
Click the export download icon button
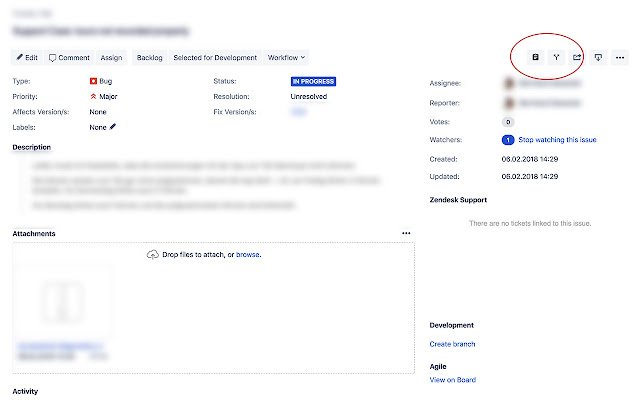click(598, 58)
